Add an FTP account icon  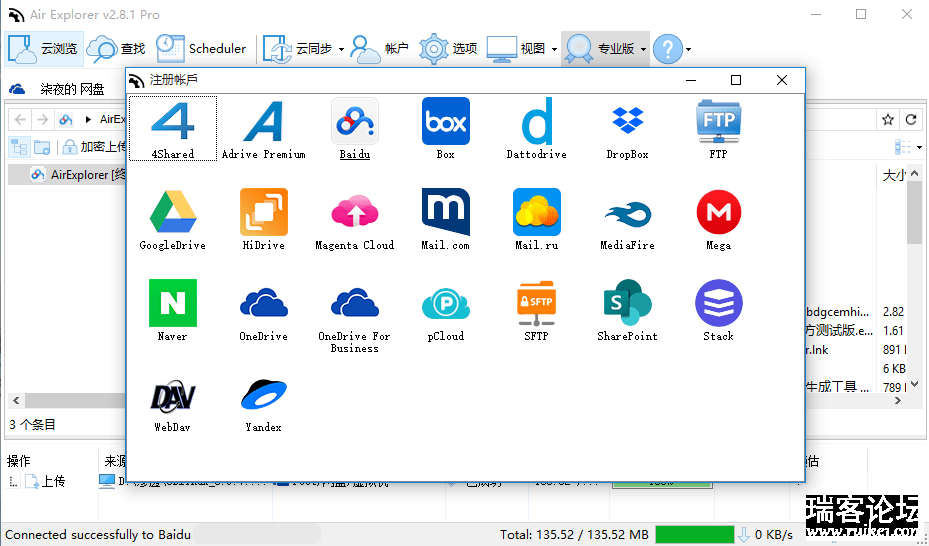coord(718,122)
